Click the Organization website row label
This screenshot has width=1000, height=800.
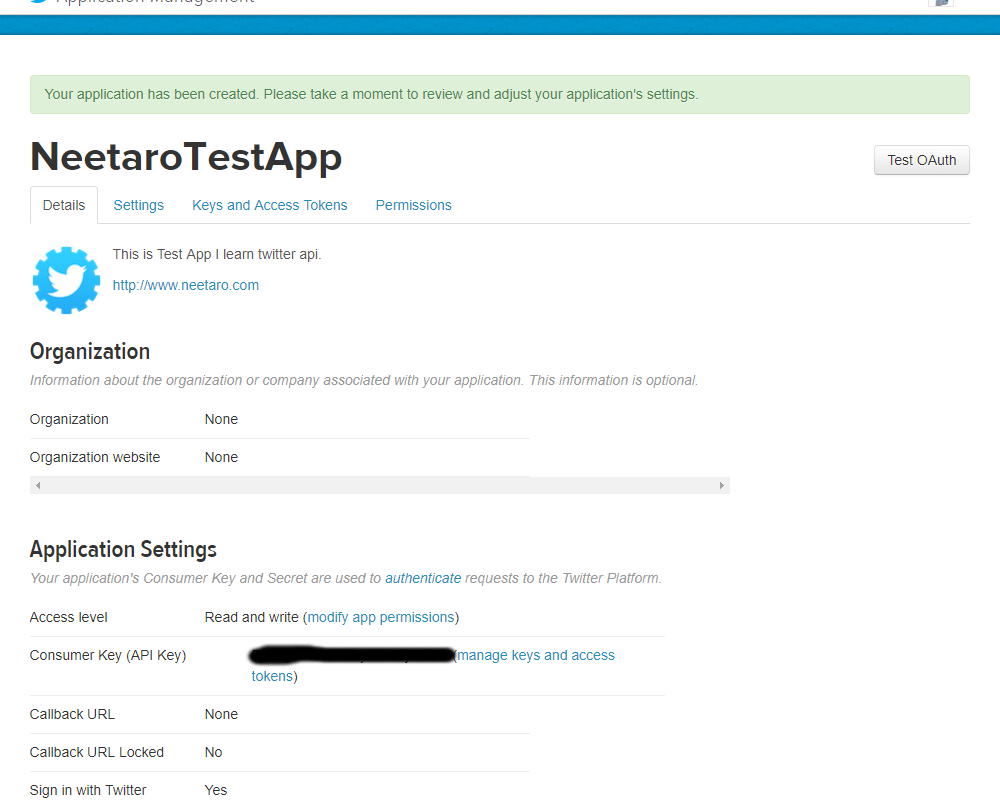tap(95, 457)
